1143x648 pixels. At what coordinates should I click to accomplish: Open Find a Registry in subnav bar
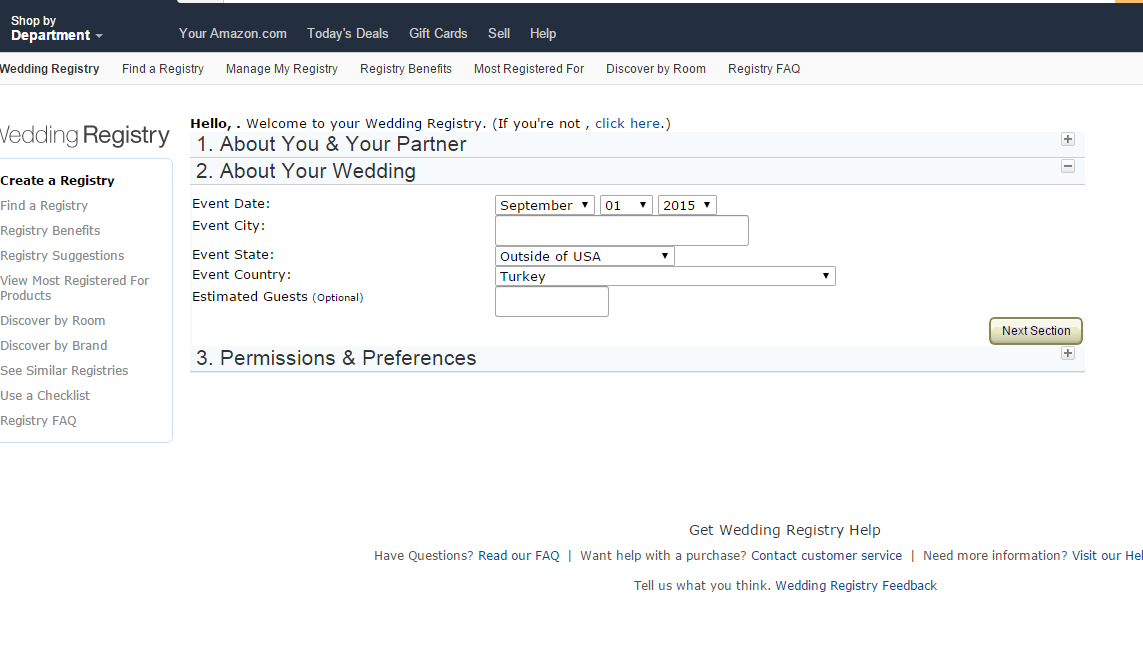163,69
